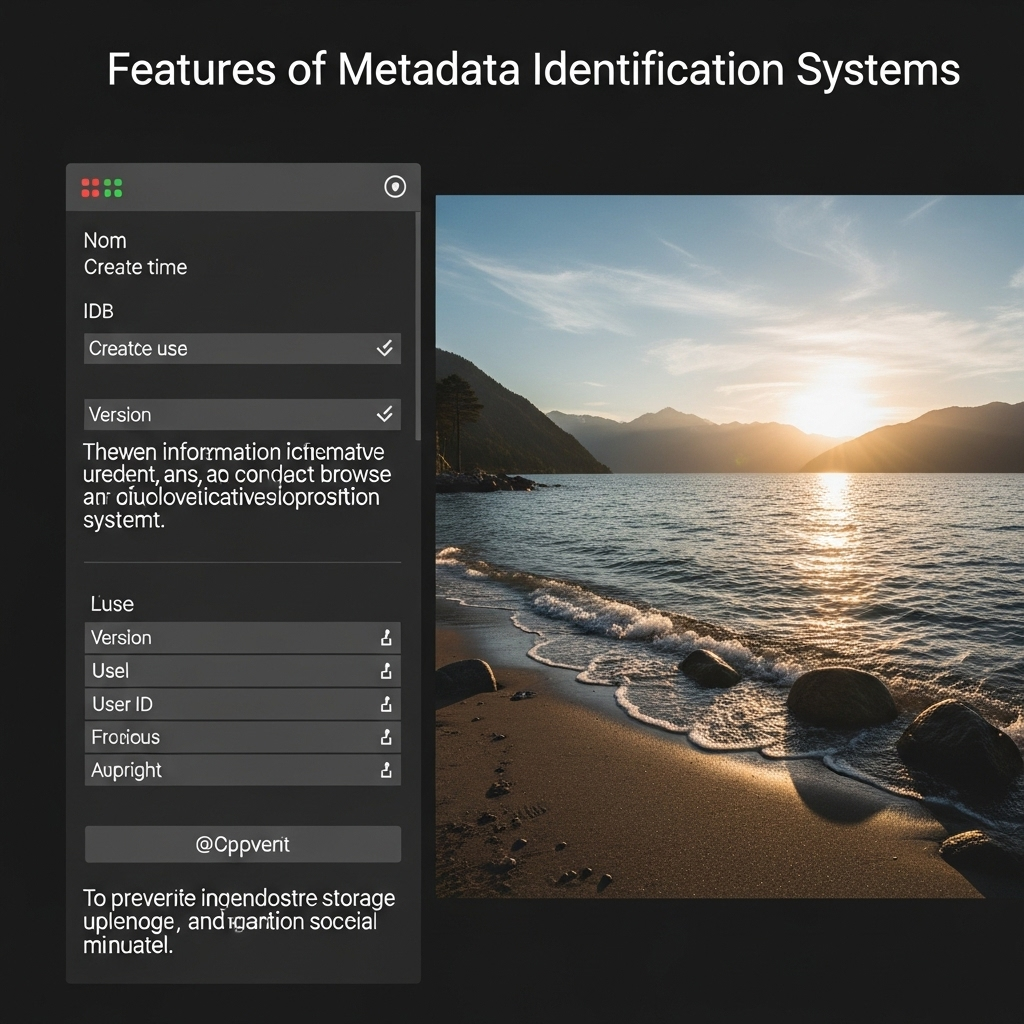Image resolution: width=1024 pixels, height=1024 pixels.
Task: Click the Features of Metadata Identification Systems title
Action: point(534,69)
